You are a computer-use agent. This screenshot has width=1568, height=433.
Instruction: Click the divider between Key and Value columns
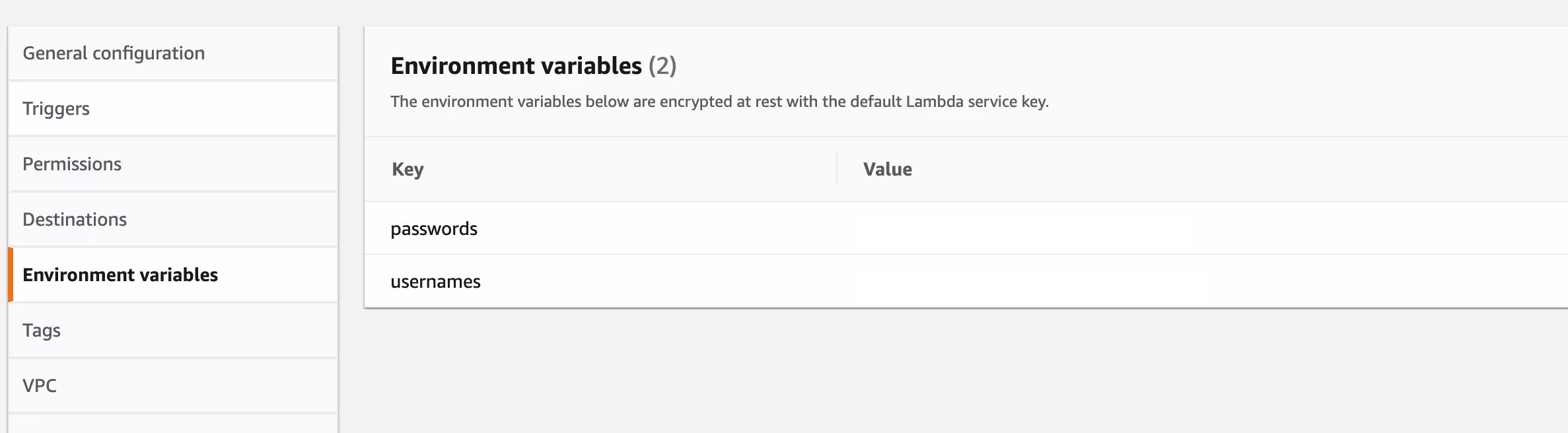click(837, 169)
